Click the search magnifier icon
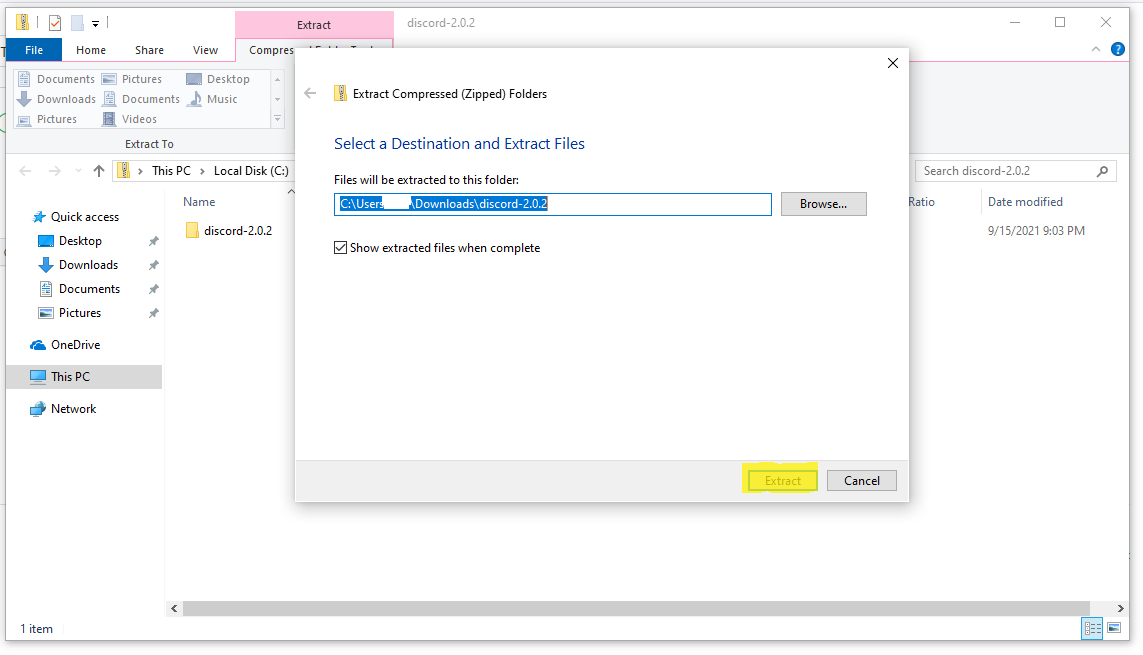The height and width of the screenshot is (655, 1143). tap(1102, 171)
